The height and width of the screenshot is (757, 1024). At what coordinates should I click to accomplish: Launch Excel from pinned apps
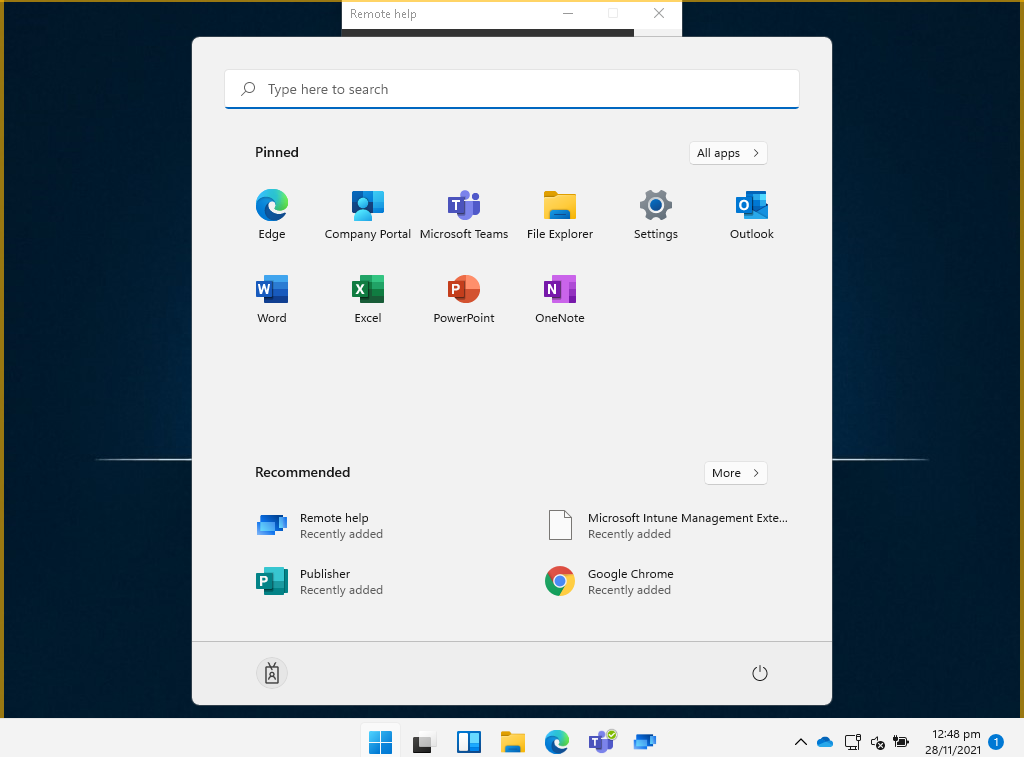coord(368,299)
